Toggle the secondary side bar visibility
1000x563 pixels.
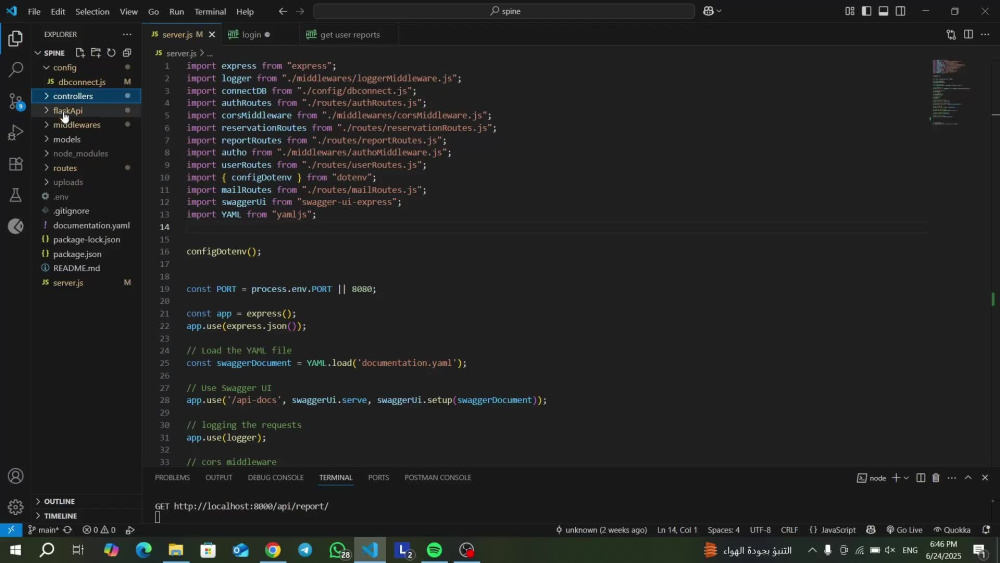[901, 11]
